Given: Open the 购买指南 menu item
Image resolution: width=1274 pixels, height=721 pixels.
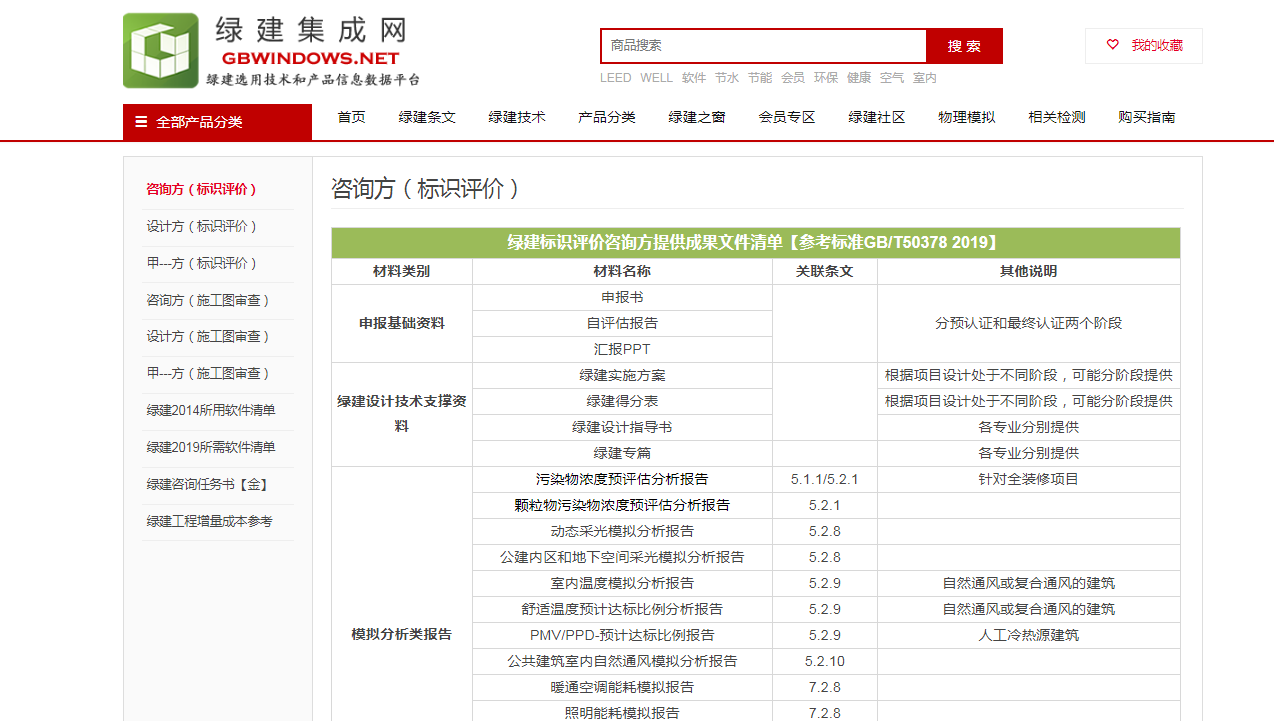Looking at the screenshot, I should pyautogui.click(x=1145, y=117).
